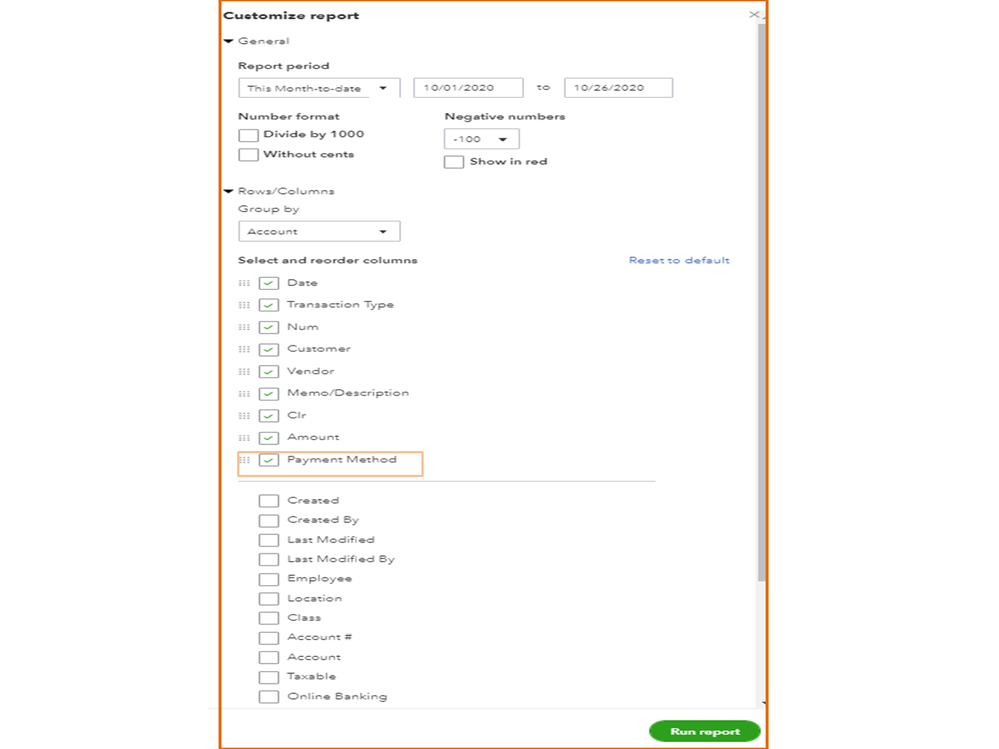Open the Report period dropdown
This screenshot has width=999, height=749.
point(318,88)
